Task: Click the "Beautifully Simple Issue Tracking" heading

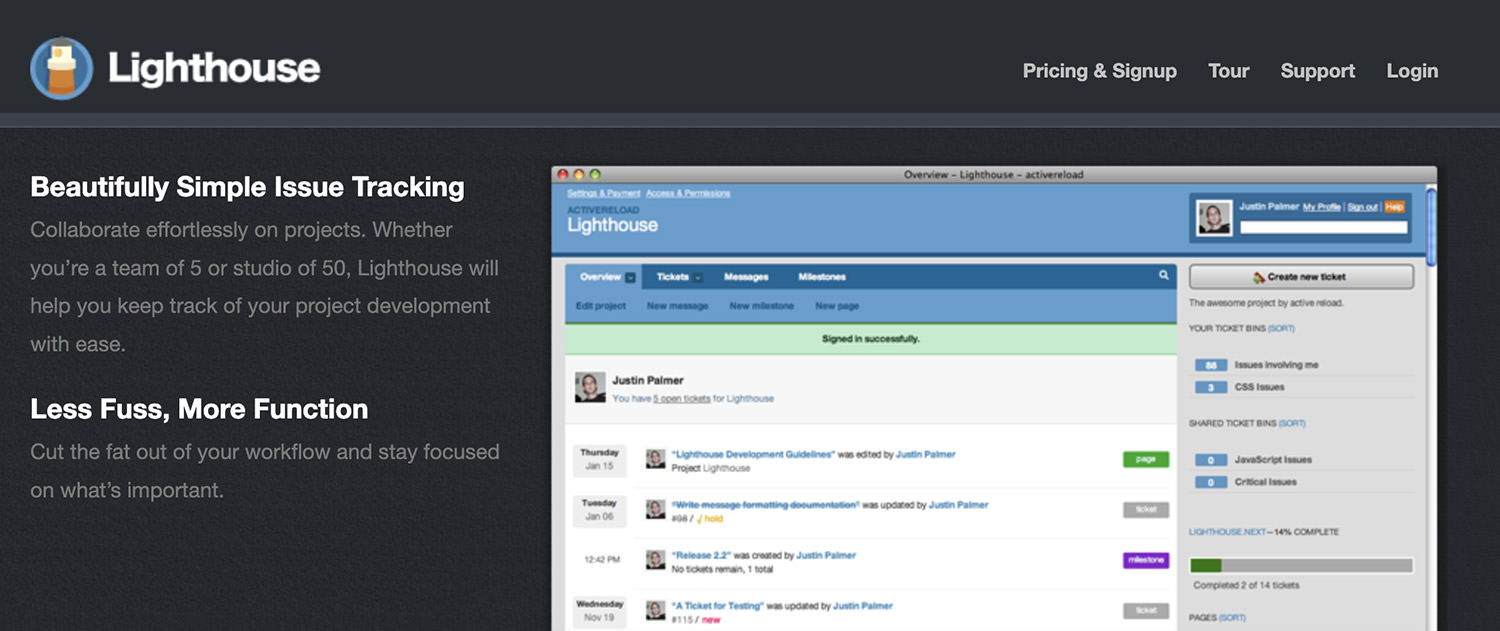Action: tap(248, 187)
